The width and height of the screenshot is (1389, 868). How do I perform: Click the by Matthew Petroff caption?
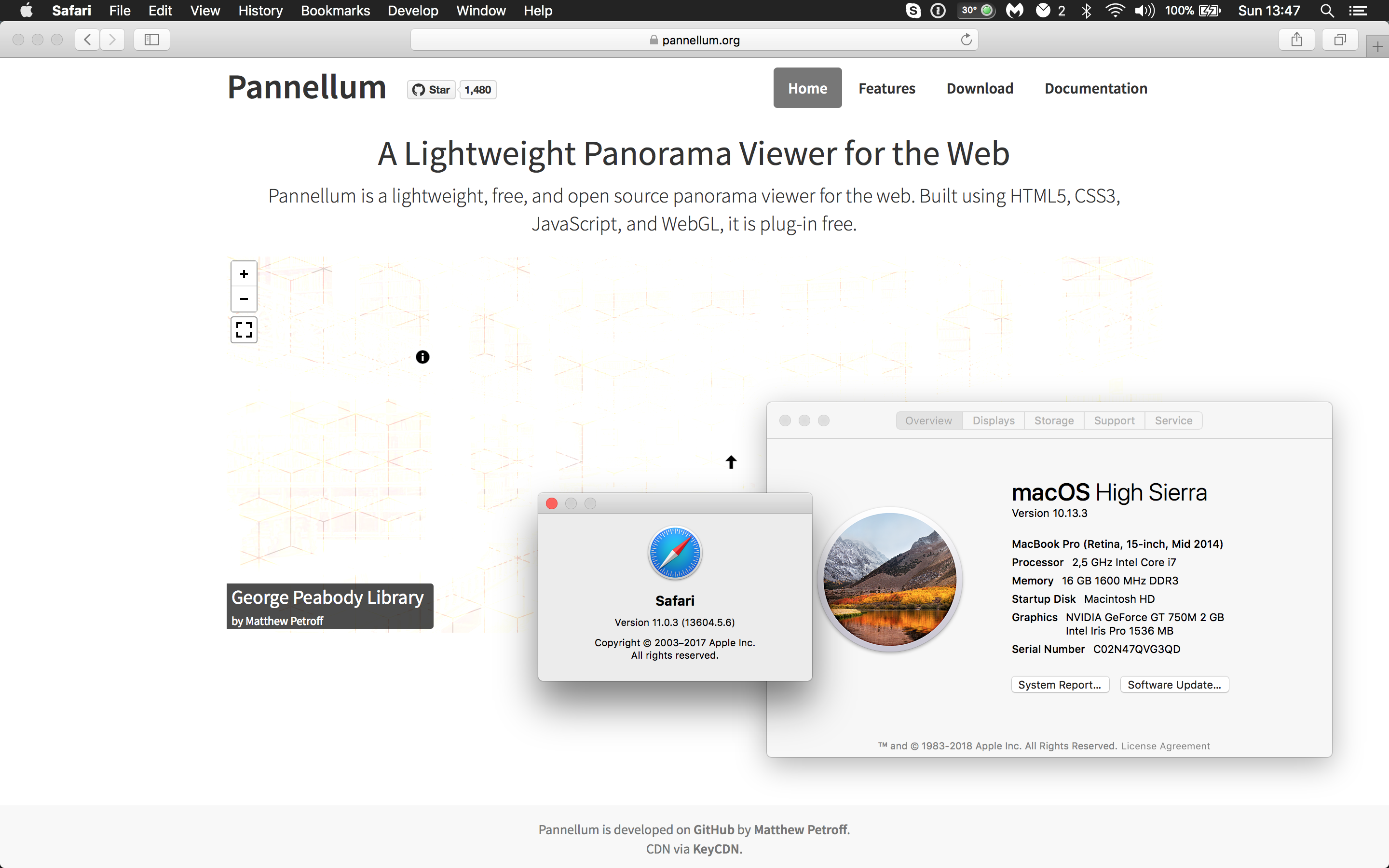pos(277,621)
